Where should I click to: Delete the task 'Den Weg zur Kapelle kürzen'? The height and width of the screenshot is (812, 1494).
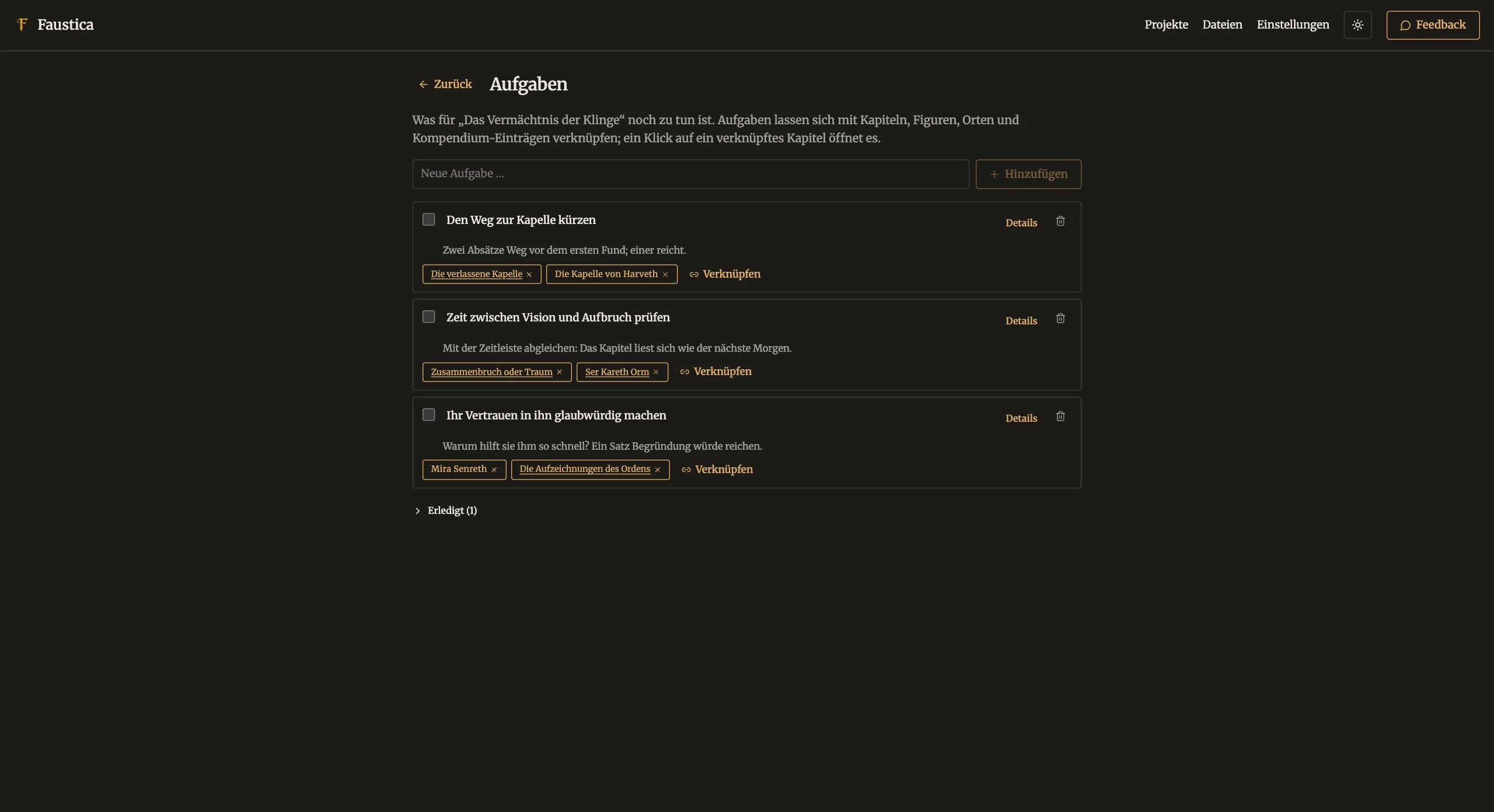click(1060, 221)
